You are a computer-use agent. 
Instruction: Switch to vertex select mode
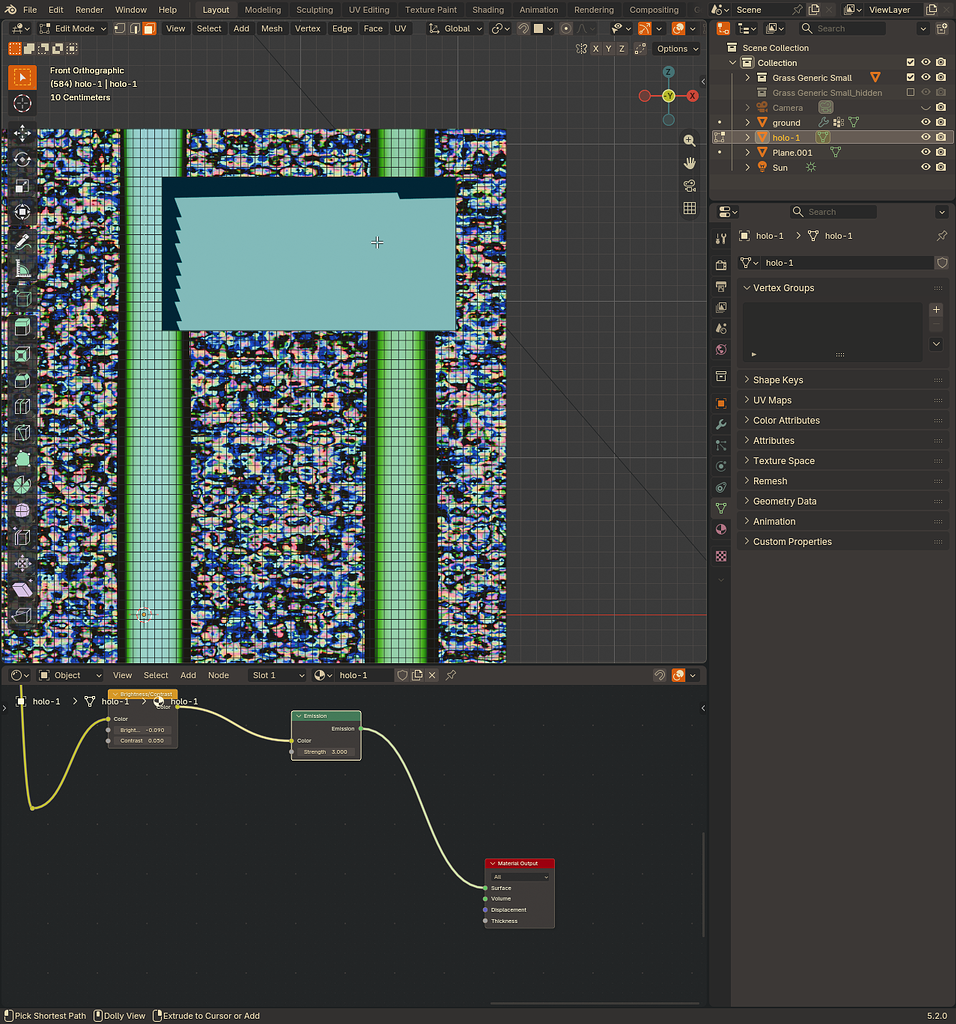[120, 29]
